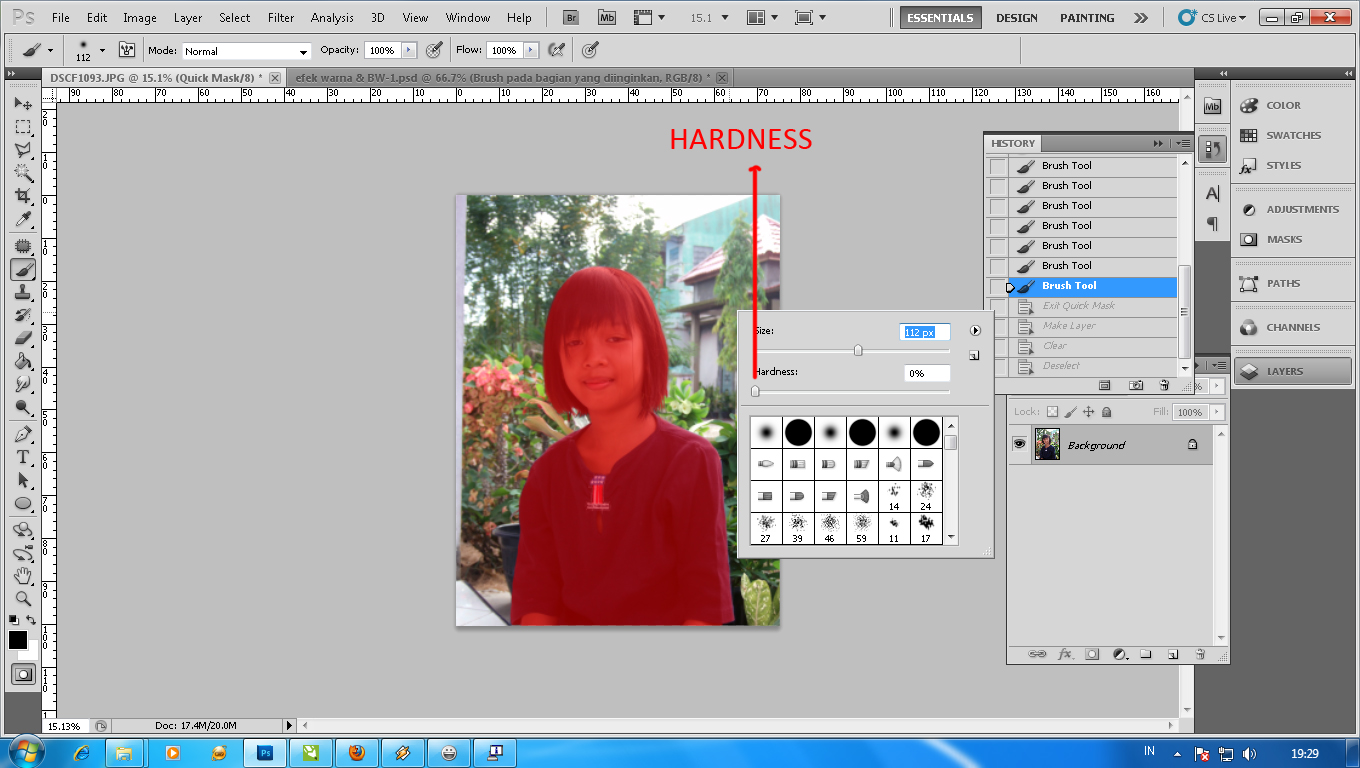
Task: Open the CHANNELS panel
Action: click(1293, 327)
